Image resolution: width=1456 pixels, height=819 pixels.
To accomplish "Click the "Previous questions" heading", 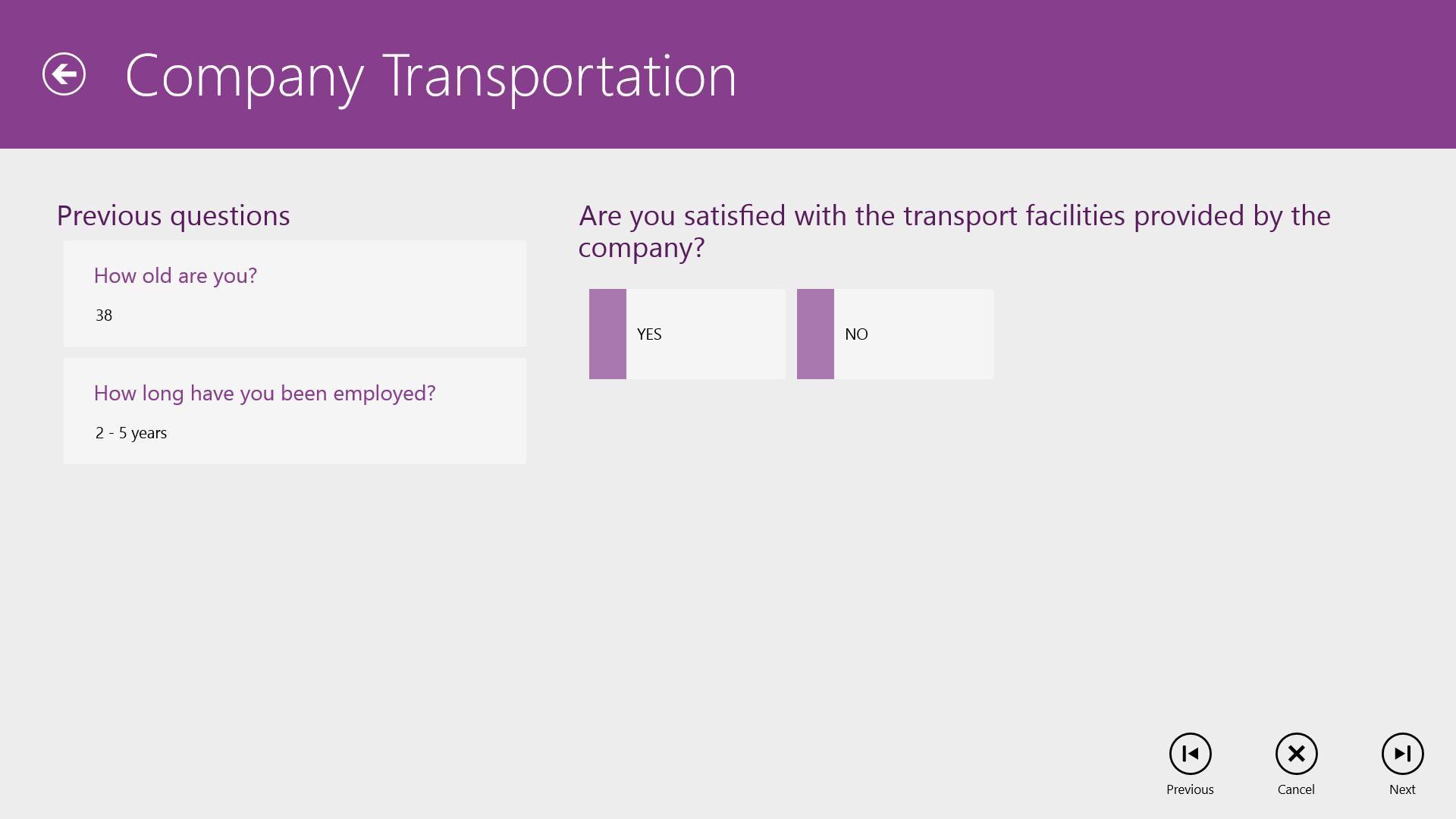I will [x=173, y=216].
